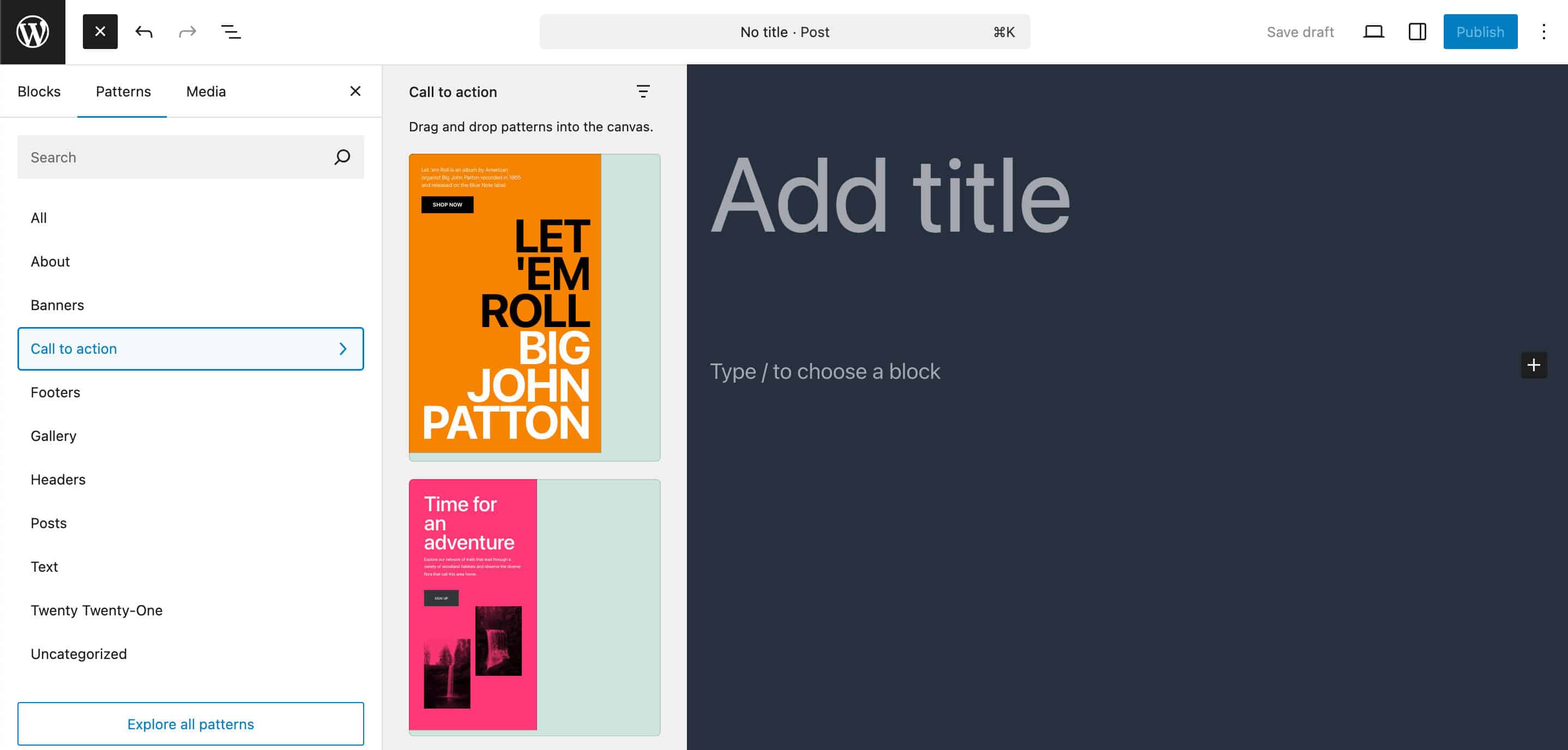Click the WordPress logo icon
Screen dimensions: 1568x750
[x=32, y=32]
